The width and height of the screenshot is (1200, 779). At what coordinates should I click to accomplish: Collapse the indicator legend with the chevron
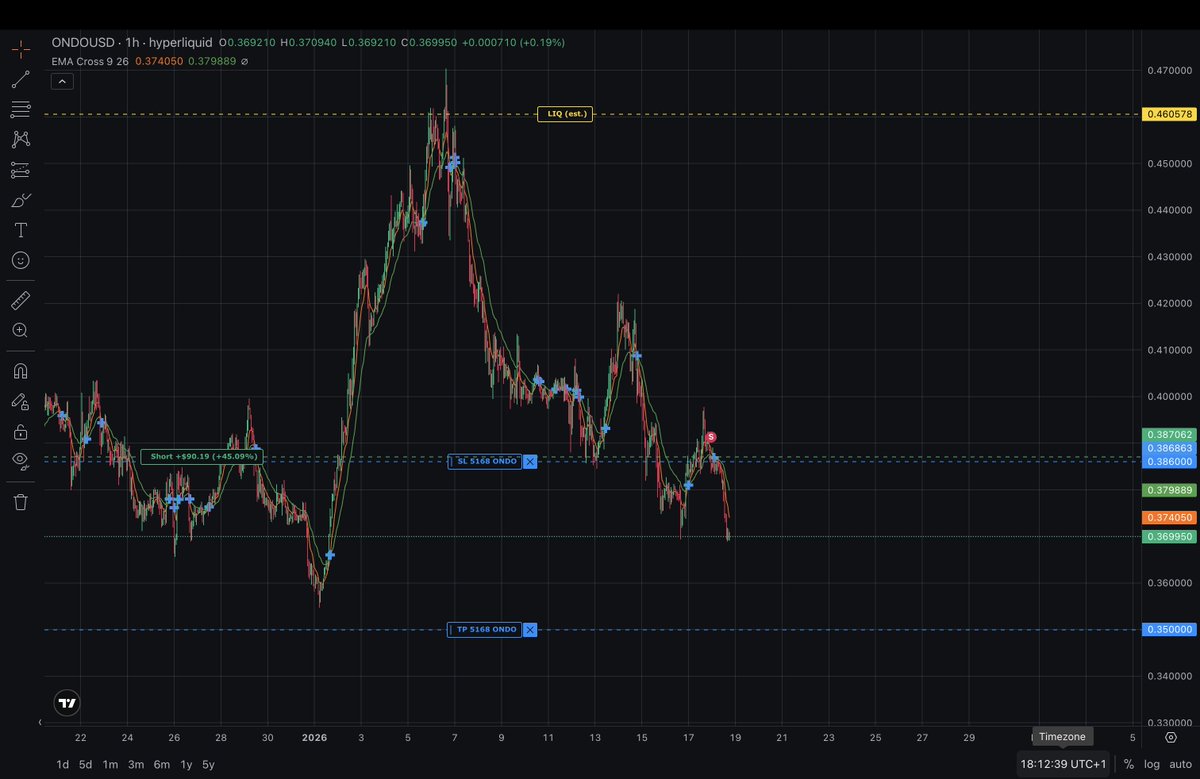(x=62, y=81)
